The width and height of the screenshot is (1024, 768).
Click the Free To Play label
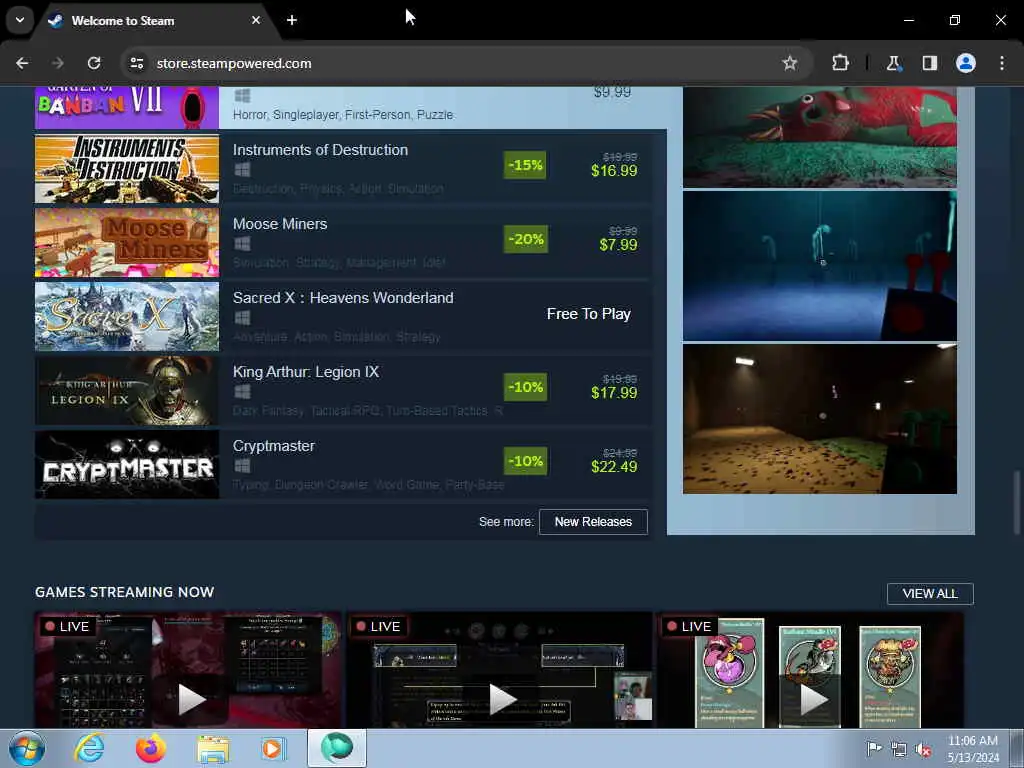coord(588,314)
